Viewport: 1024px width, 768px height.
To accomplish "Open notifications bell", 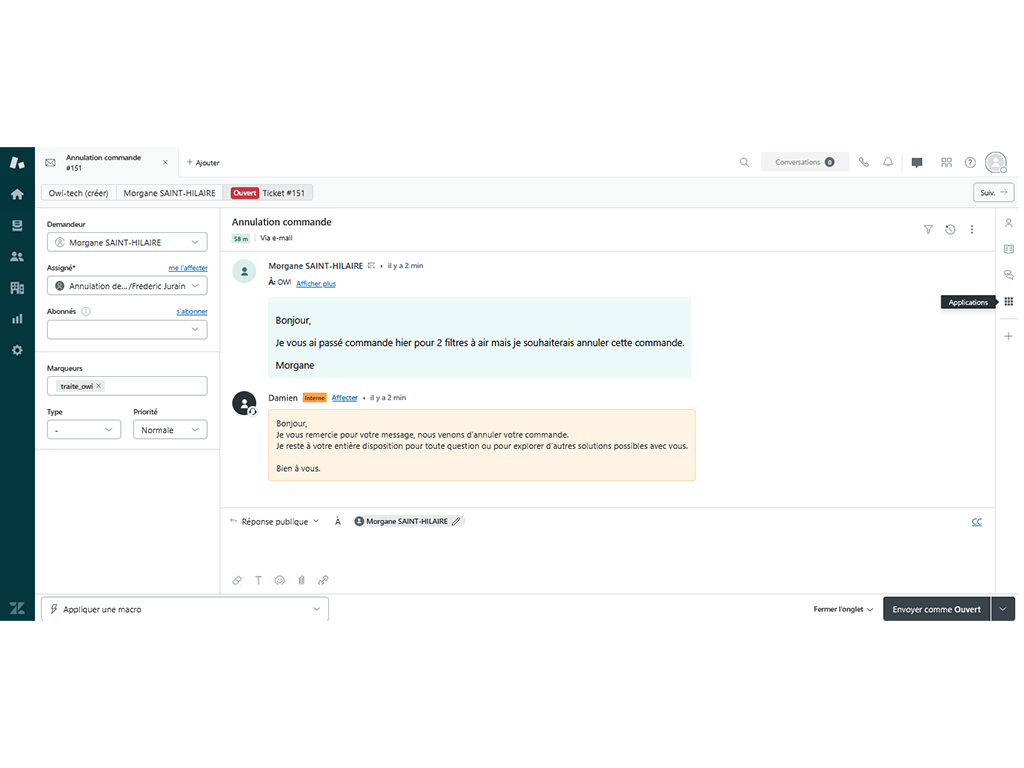I will pyautogui.click(x=888, y=162).
